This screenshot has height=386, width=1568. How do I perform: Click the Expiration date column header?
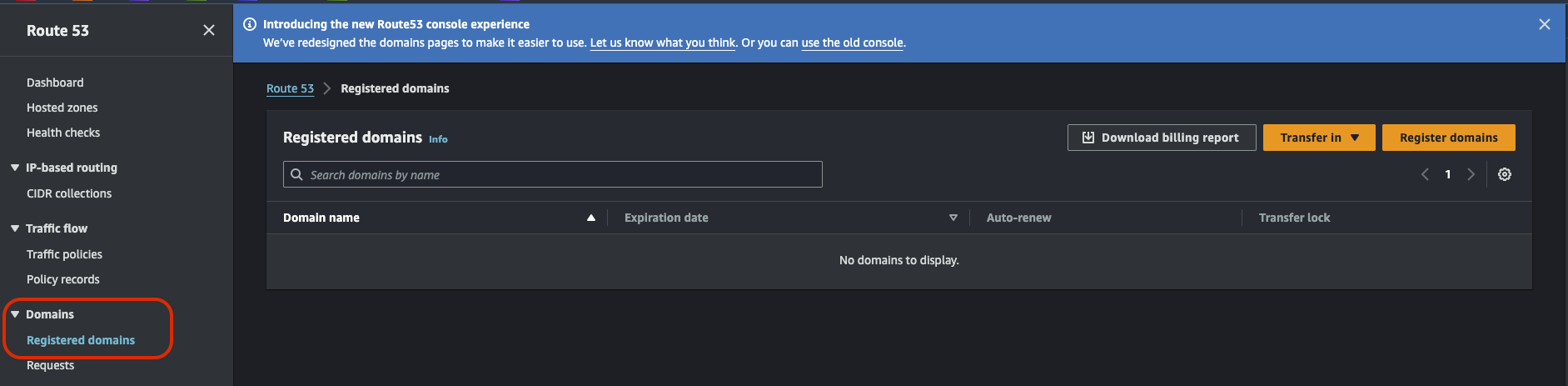point(666,218)
